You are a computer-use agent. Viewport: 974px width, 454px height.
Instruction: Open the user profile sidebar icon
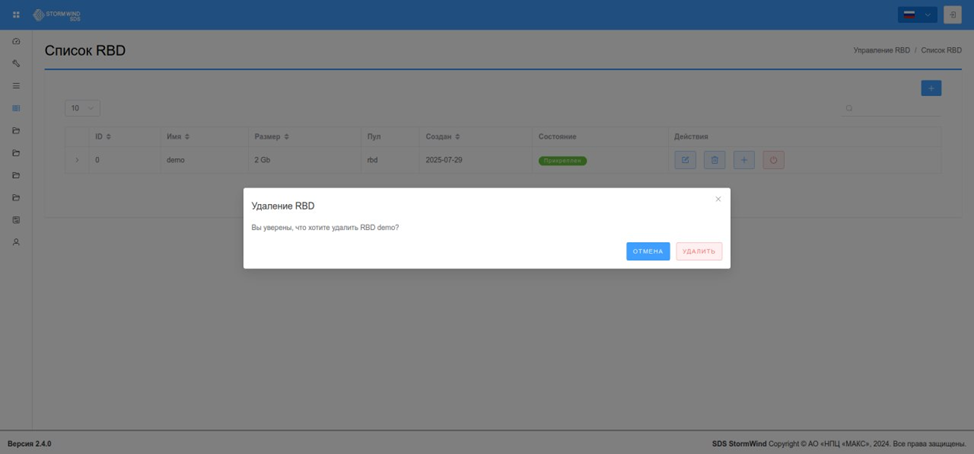coord(16,242)
